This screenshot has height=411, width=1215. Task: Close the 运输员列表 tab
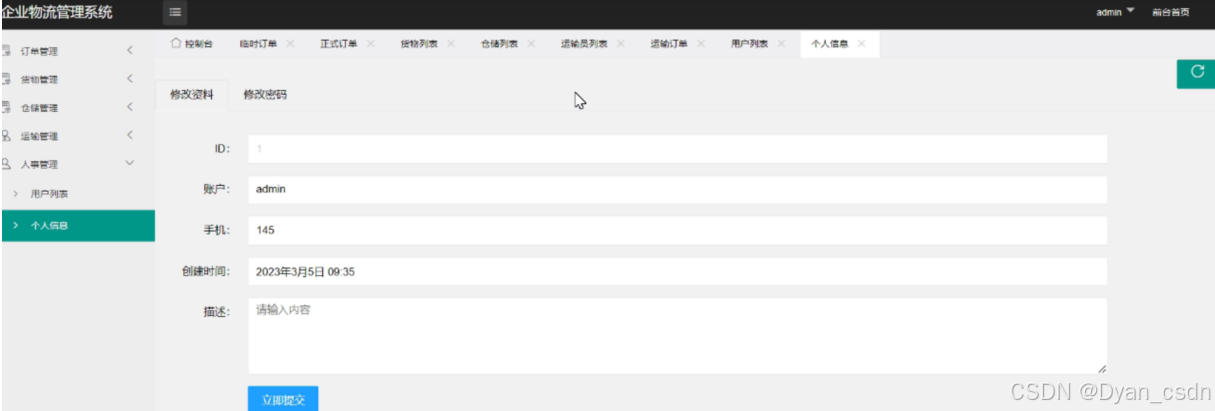620,44
